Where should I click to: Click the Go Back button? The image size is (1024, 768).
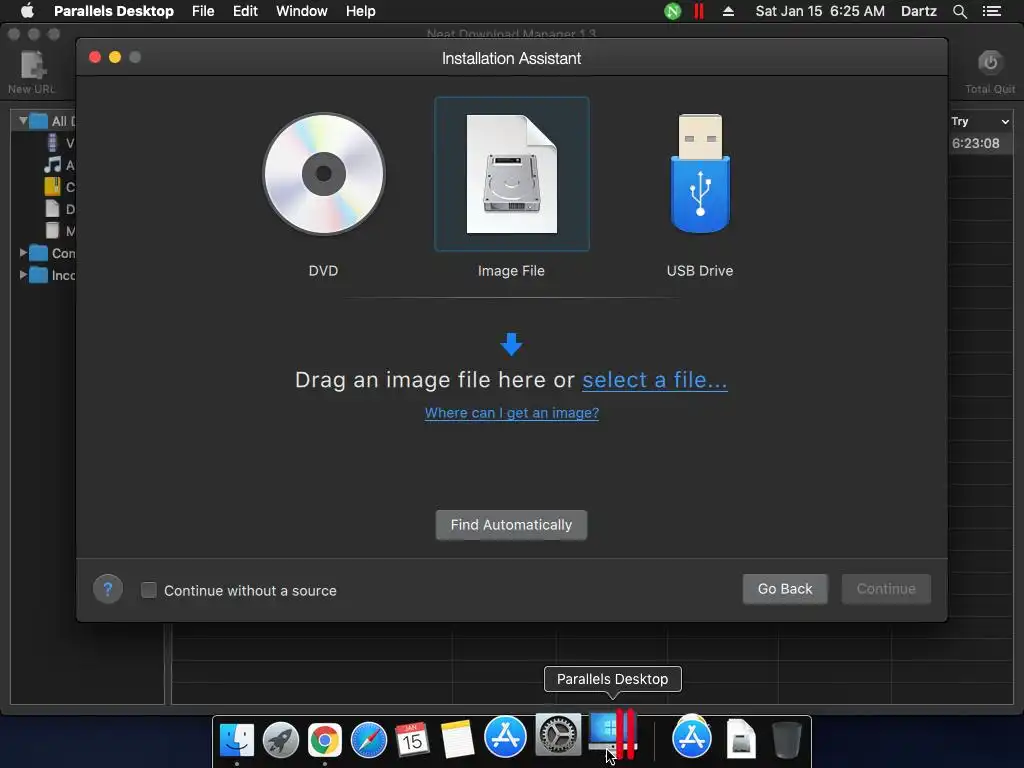(785, 589)
